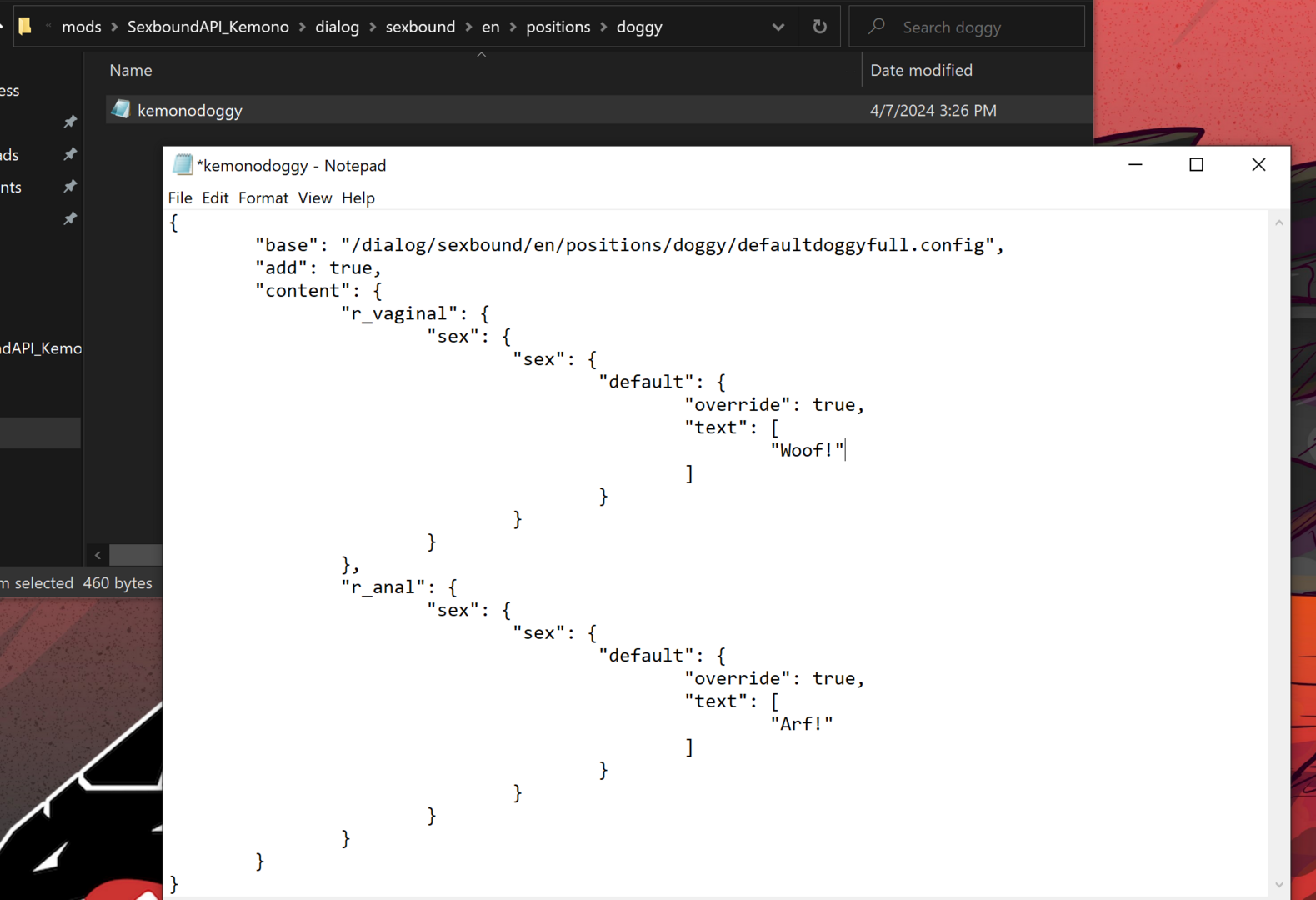The width and height of the screenshot is (1316, 900).
Task: Open the View menu in Notepad
Action: point(315,197)
